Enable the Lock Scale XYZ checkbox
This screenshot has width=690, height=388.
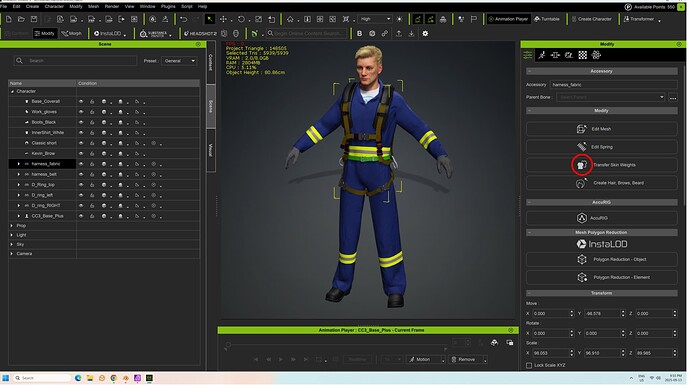(x=529, y=366)
